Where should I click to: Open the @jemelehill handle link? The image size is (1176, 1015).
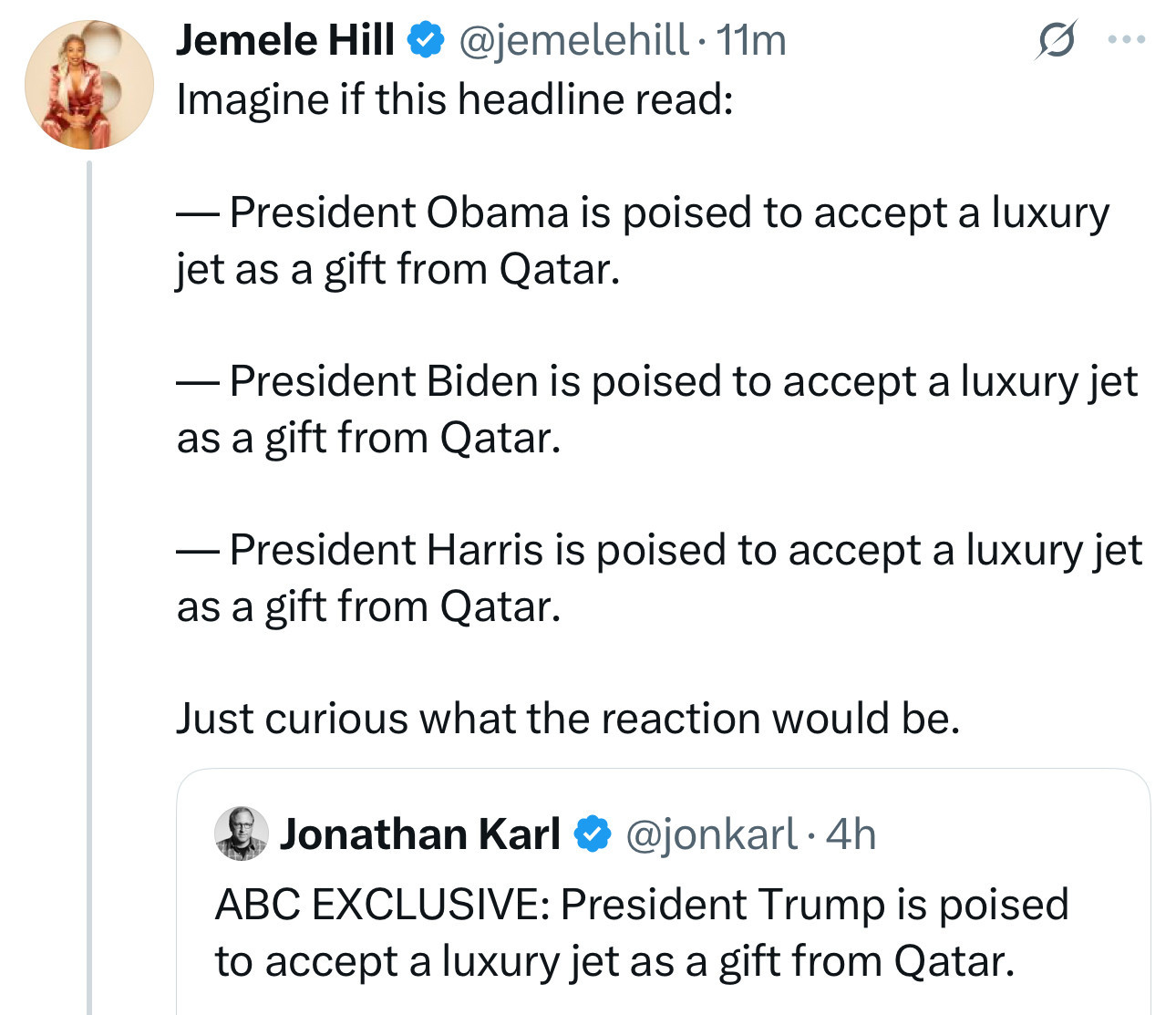(573, 40)
